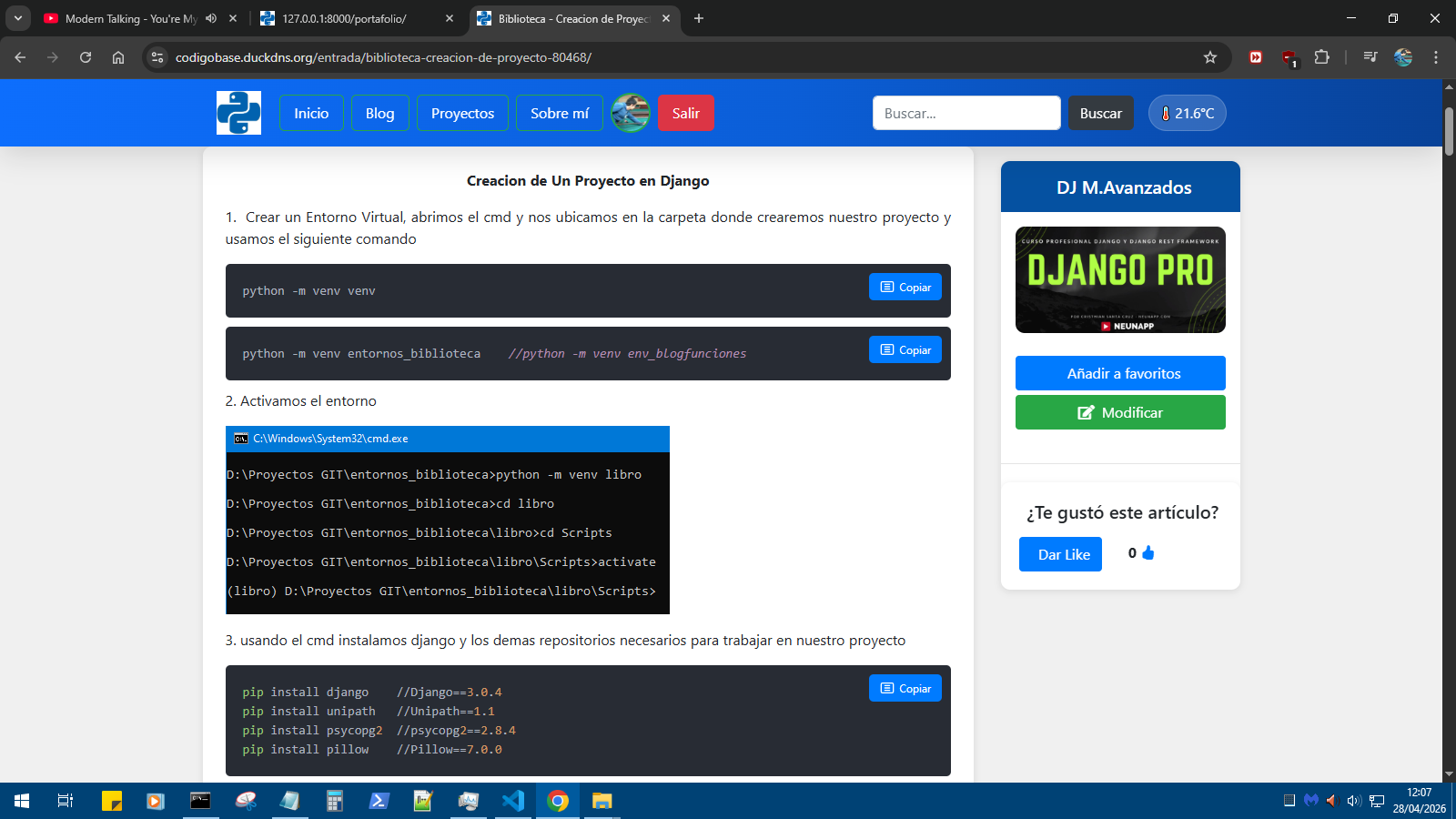Open the taskbar clock showing 12:07

pyautogui.click(x=1419, y=801)
